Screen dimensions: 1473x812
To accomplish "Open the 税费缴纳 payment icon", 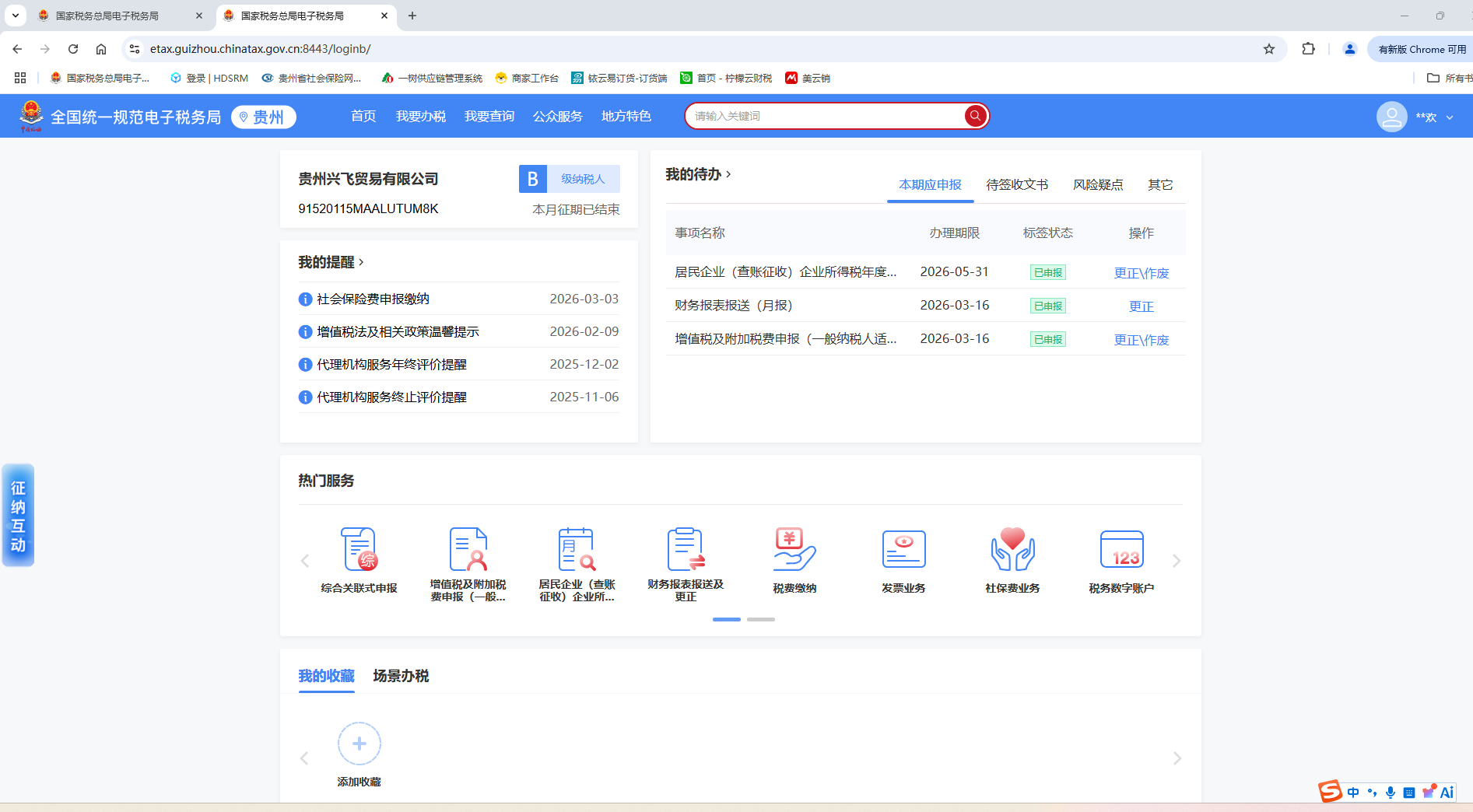I will [794, 551].
